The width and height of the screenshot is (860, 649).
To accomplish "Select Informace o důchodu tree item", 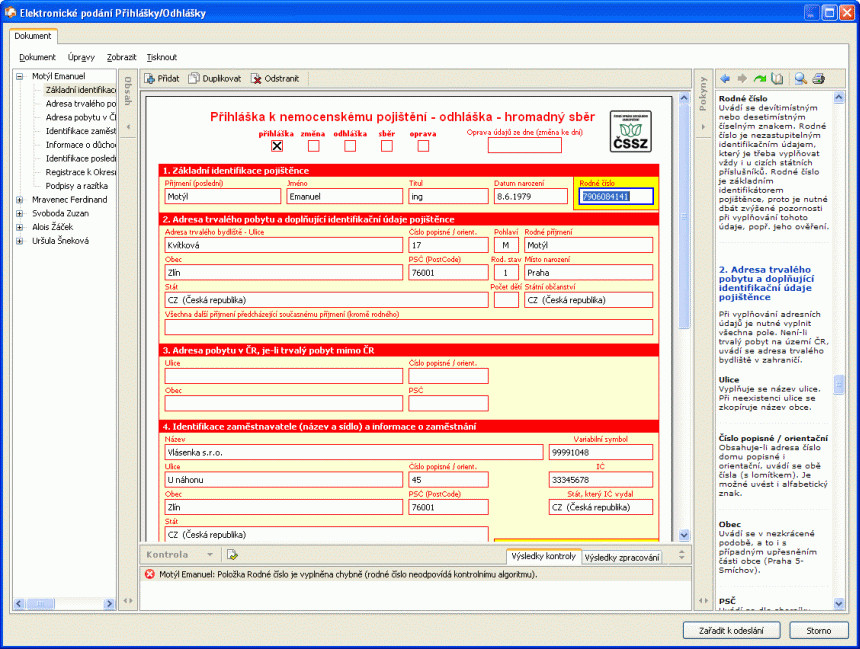I will 81,145.
